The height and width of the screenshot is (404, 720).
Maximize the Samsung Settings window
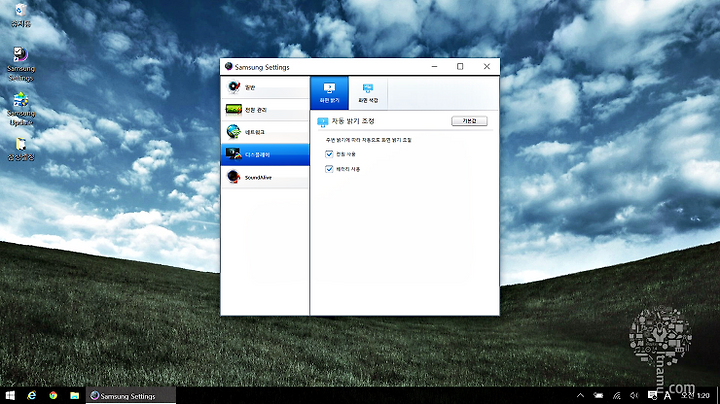pos(460,67)
